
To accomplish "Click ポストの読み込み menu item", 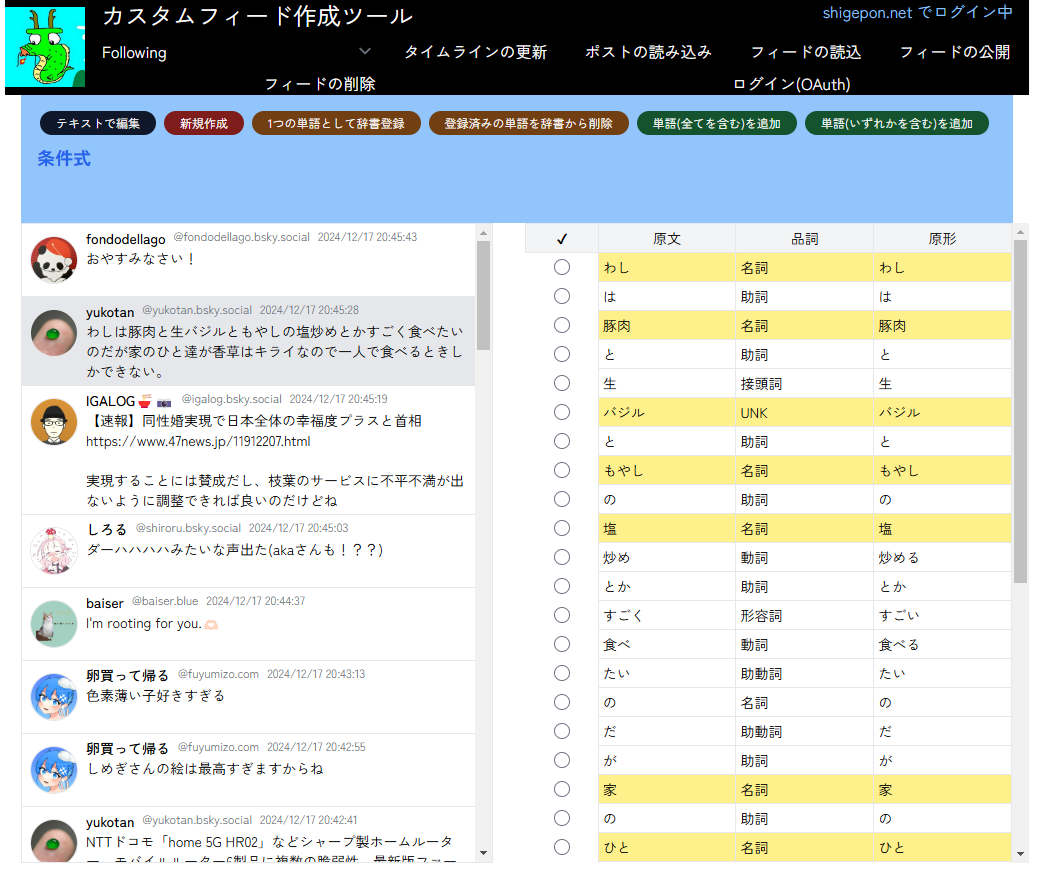I will [648, 52].
